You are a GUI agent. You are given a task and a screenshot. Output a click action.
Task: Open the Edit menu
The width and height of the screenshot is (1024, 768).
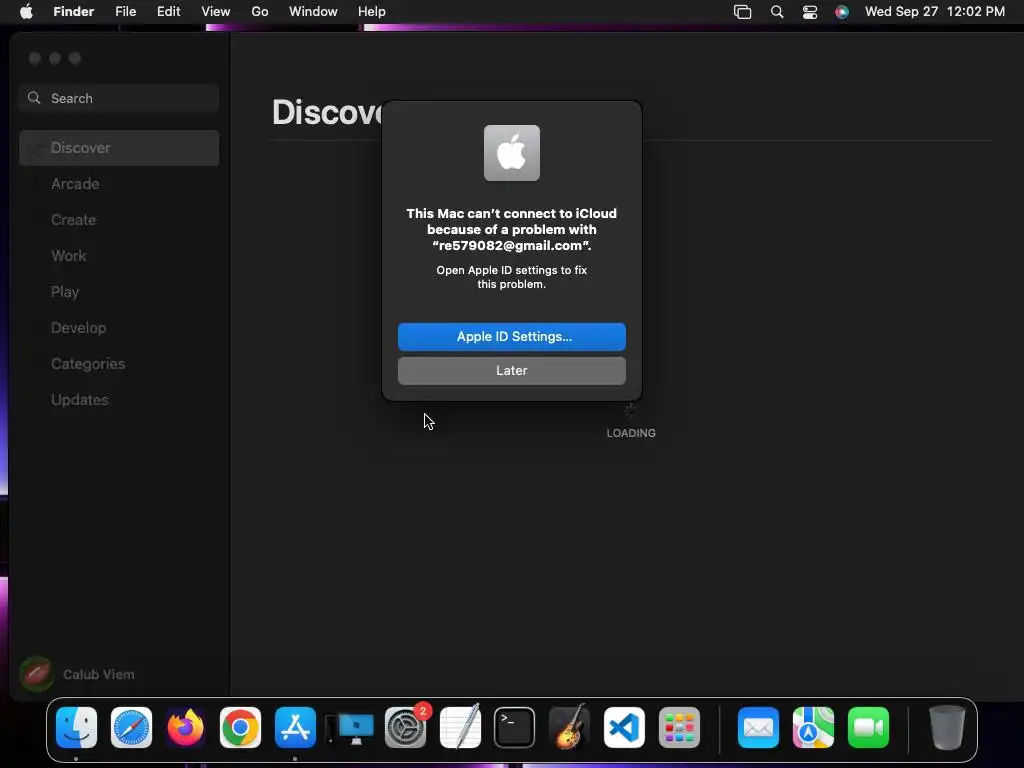[168, 12]
